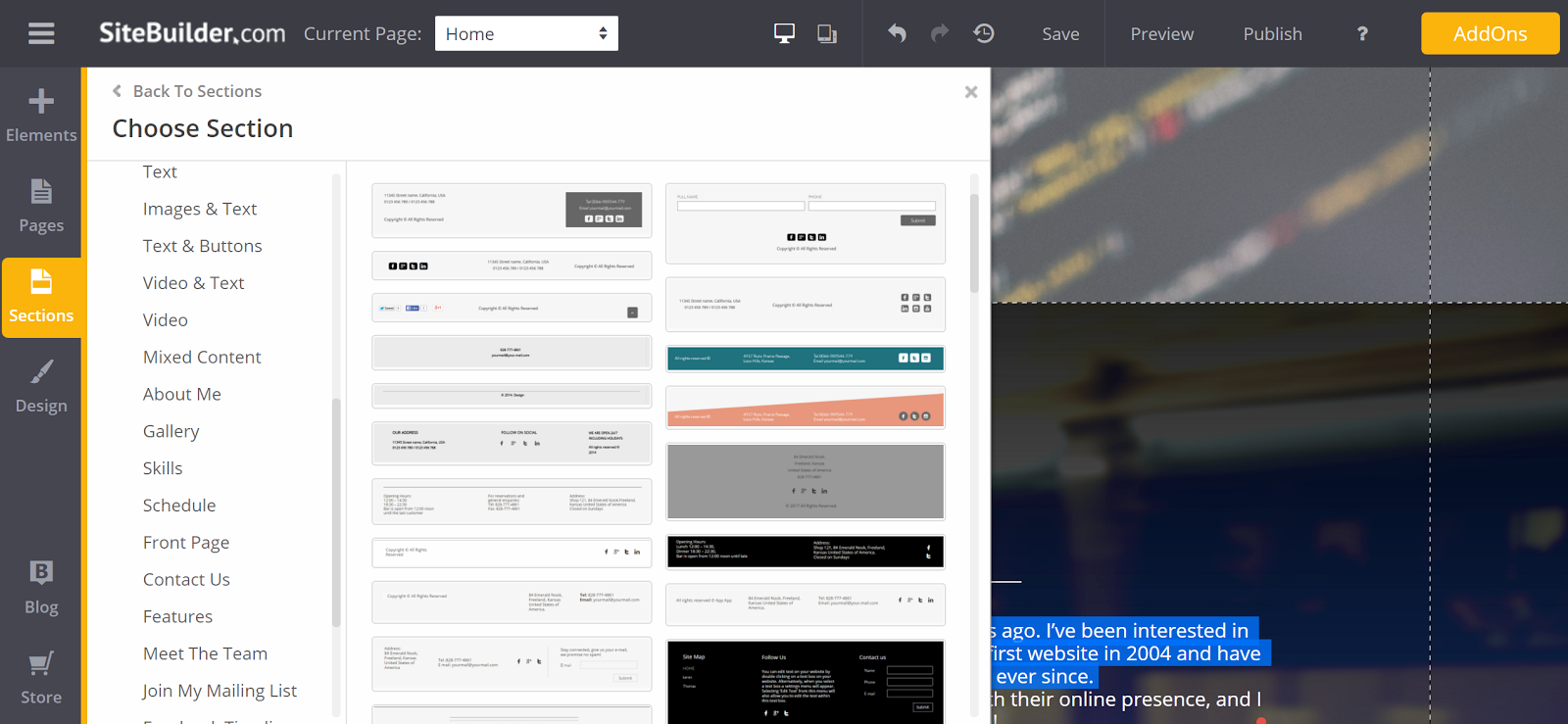Select the Skills category
The image size is (1568, 724).
point(163,468)
